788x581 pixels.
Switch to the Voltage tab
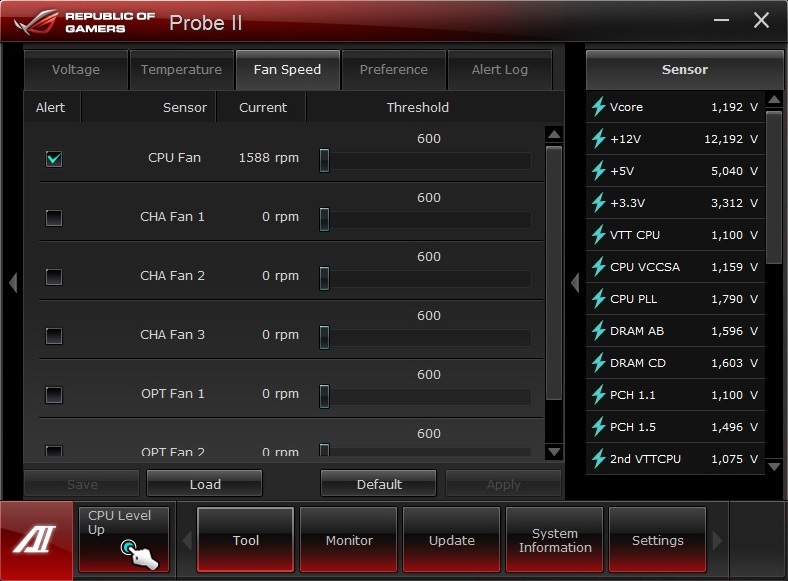(76, 70)
